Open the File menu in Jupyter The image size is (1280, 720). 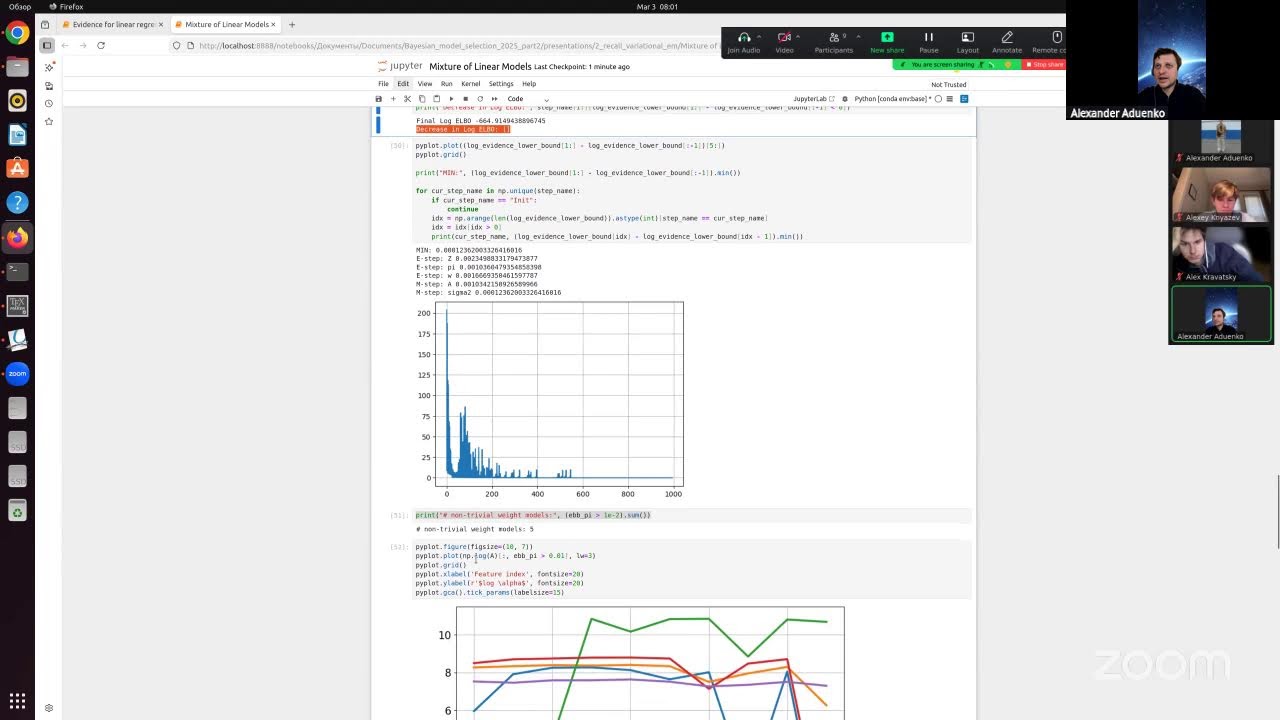(383, 84)
